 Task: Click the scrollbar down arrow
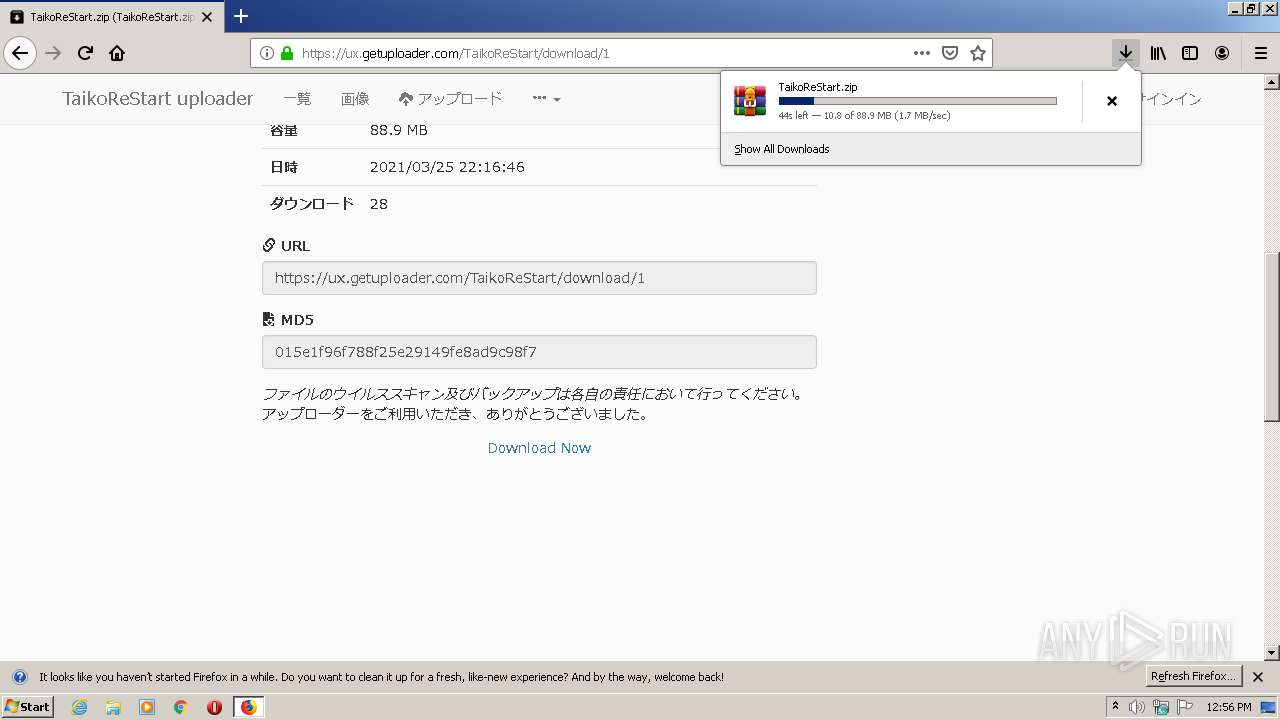(x=1272, y=653)
